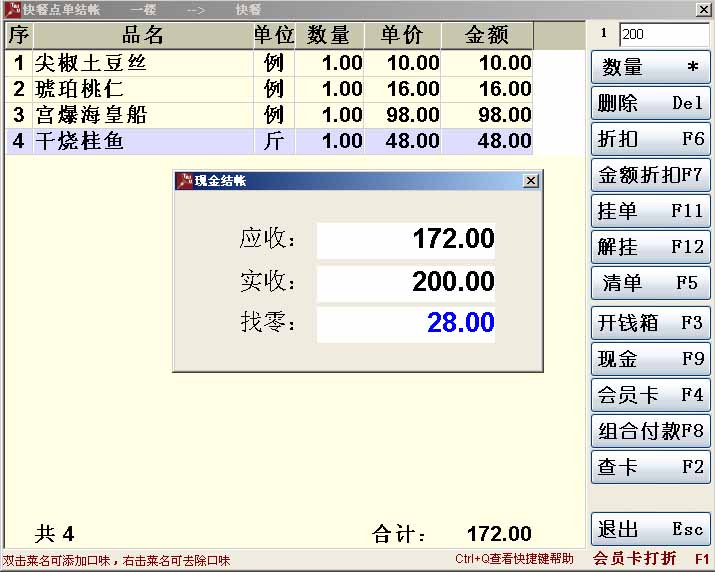Choose 会员卡 F4 member card payment
The image size is (715, 572).
[x=650, y=395]
